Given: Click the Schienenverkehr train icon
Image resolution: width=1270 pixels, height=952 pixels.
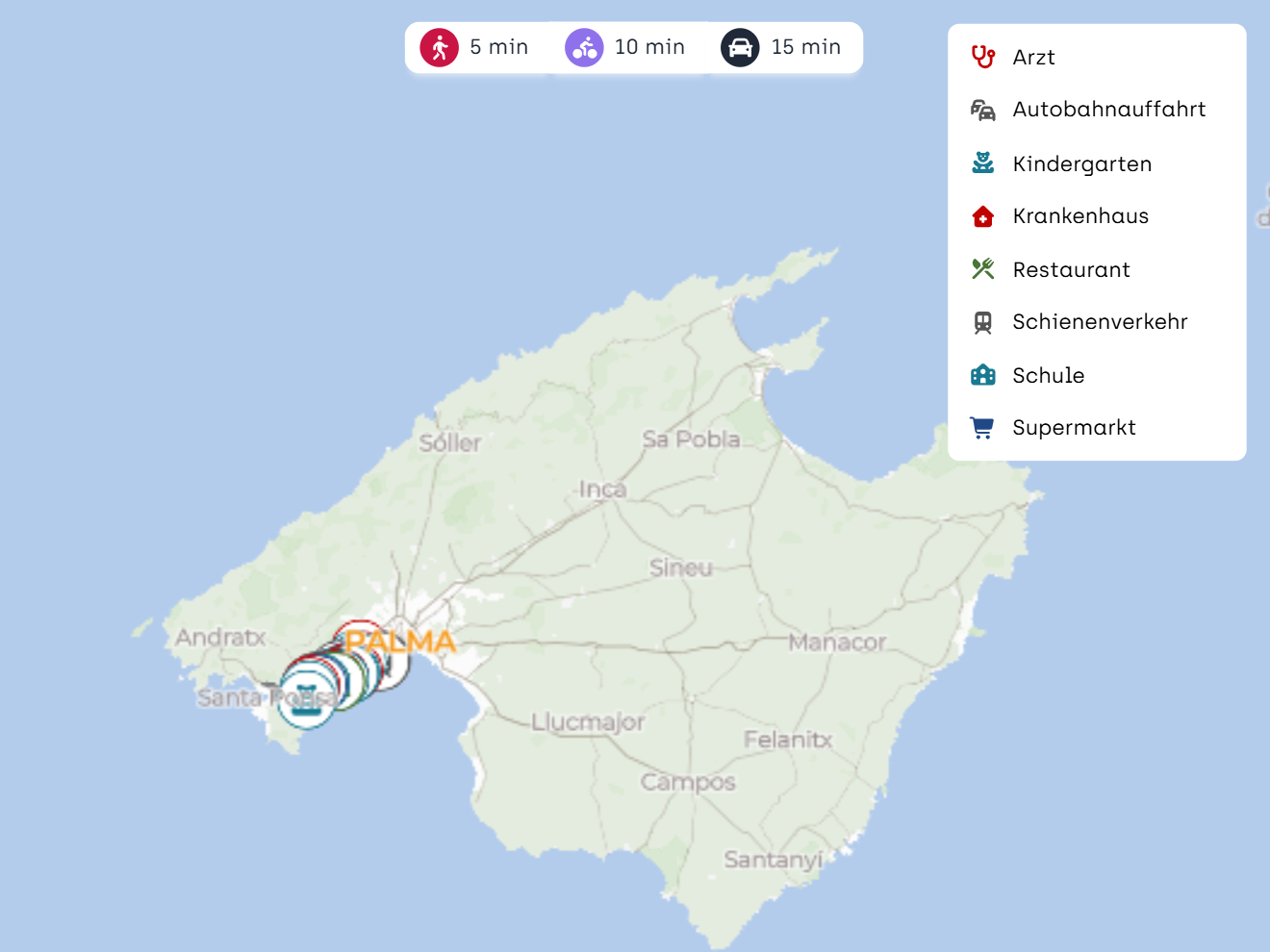Looking at the screenshot, I should click(x=982, y=322).
